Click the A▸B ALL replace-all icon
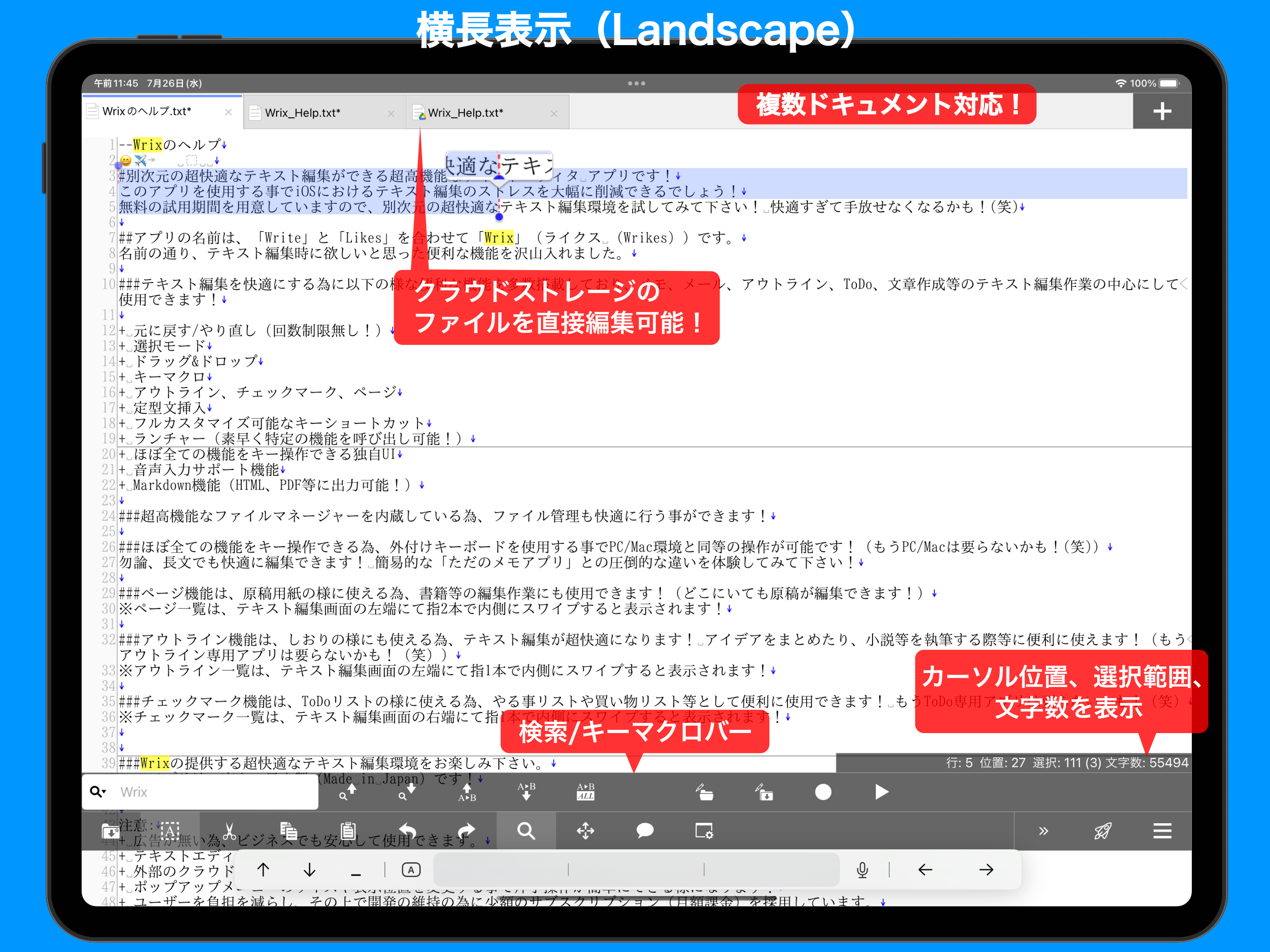This screenshot has height=952, width=1270. pyautogui.click(x=586, y=792)
